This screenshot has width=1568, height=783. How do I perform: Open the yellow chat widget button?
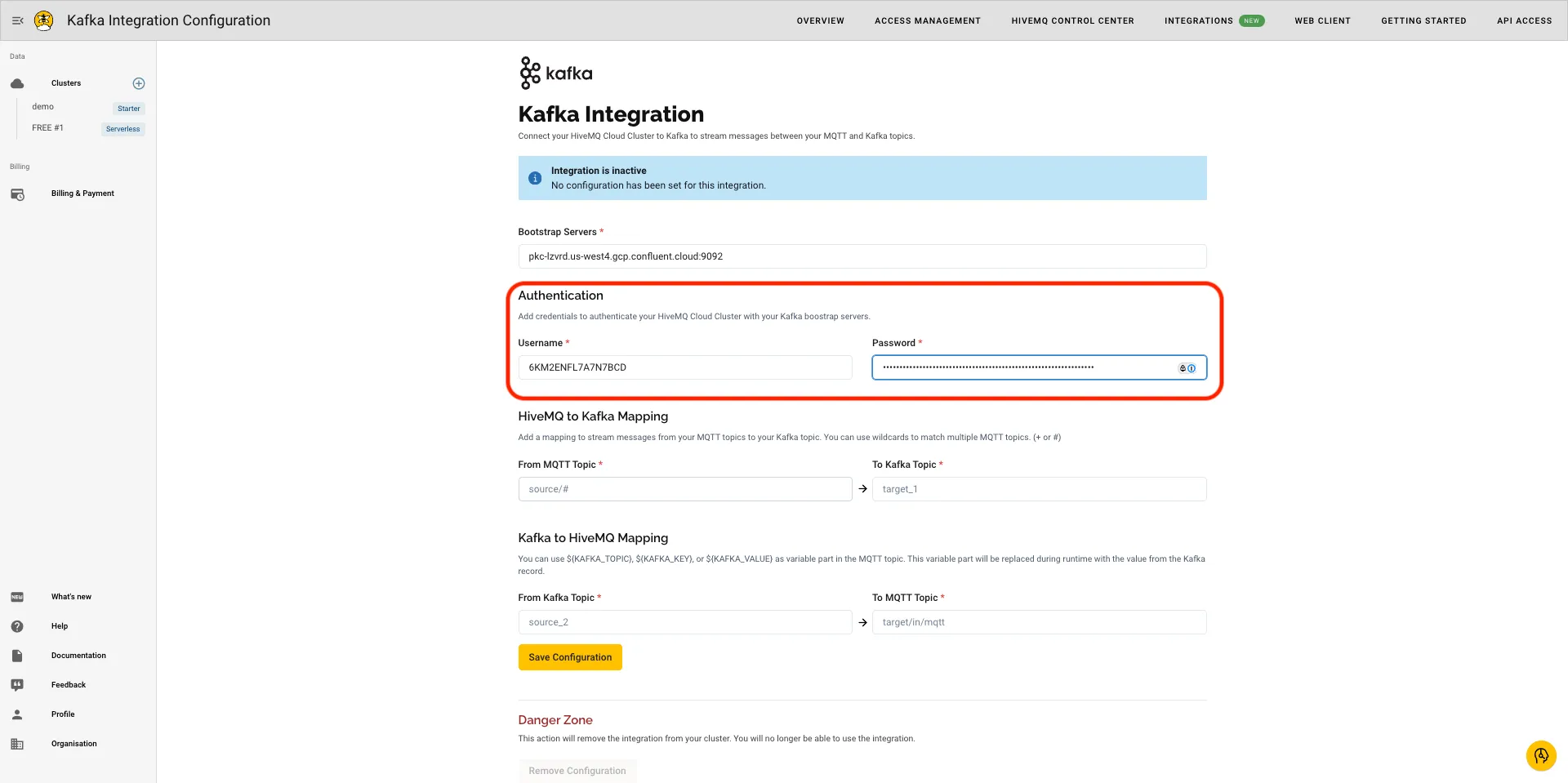(x=1541, y=755)
